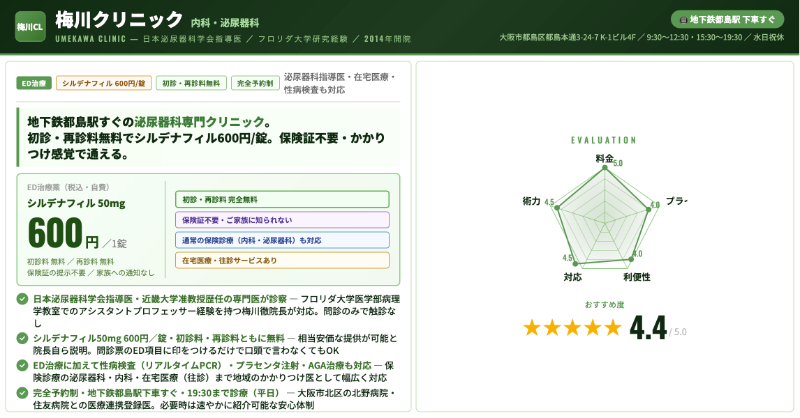Click the checkmark icon beside 完全予約制 line
Image resolution: width=800 pixels, height=418 pixels.
point(23,393)
